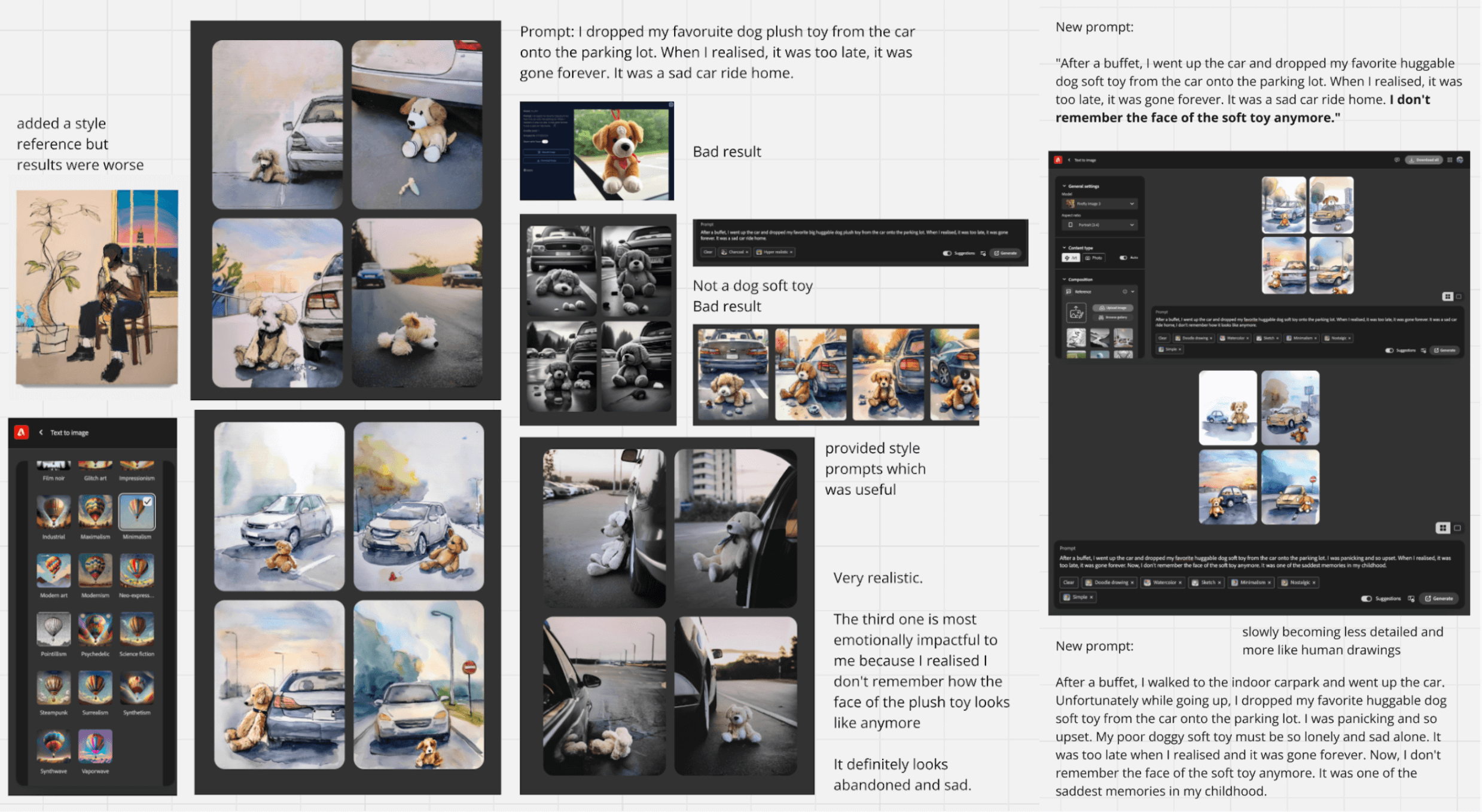Screen dimensions: 1482x812
Task: Uncheck the selected Minimalism style
Action: click(137, 512)
